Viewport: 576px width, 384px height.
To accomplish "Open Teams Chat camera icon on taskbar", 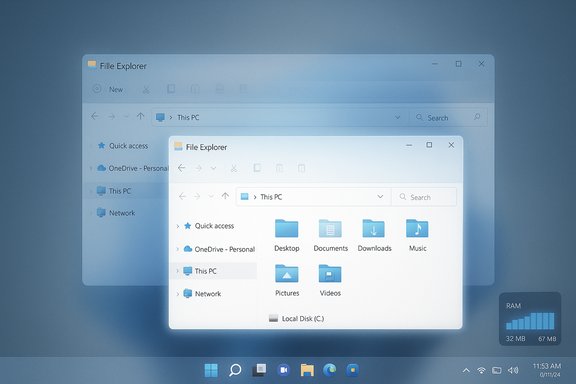I will [x=283, y=370].
